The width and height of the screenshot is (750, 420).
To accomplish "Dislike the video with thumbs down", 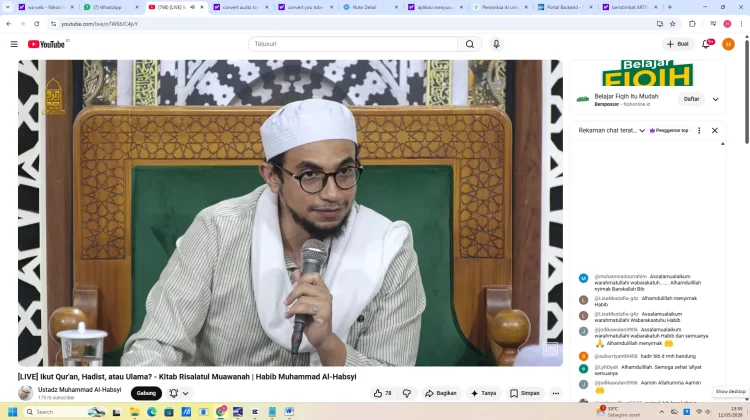I will tap(407, 393).
